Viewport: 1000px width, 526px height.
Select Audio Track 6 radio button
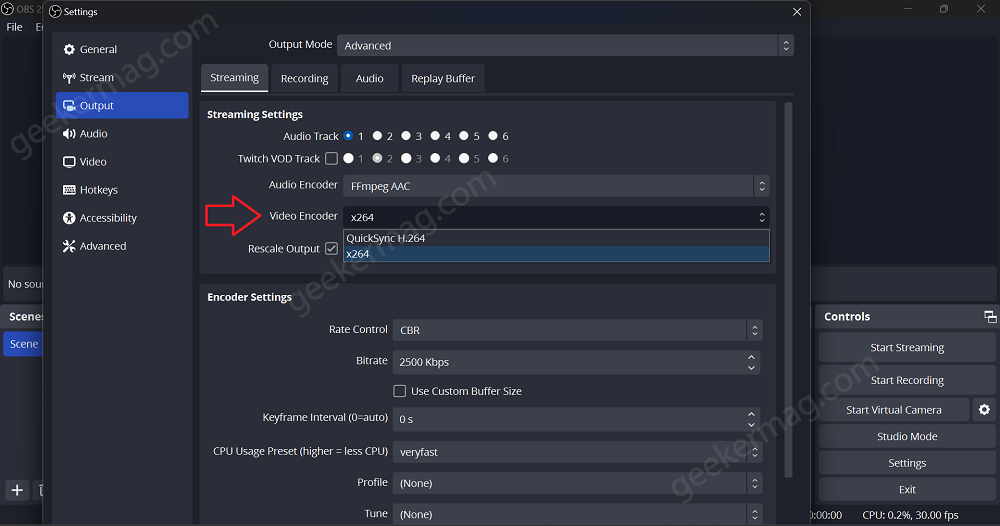(x=493, y=136)
